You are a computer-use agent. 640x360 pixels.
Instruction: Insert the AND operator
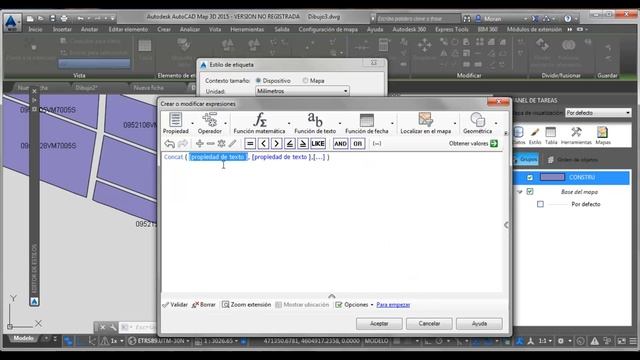(x=340, y=144)
